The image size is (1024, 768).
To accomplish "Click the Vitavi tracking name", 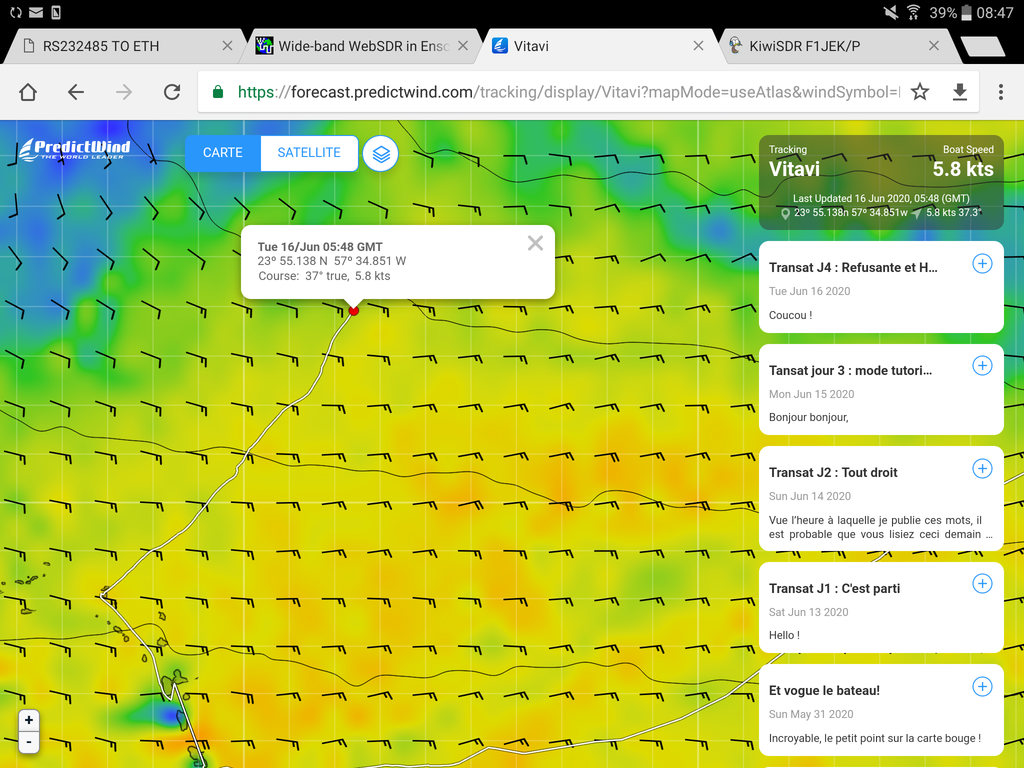I will 794,170.
